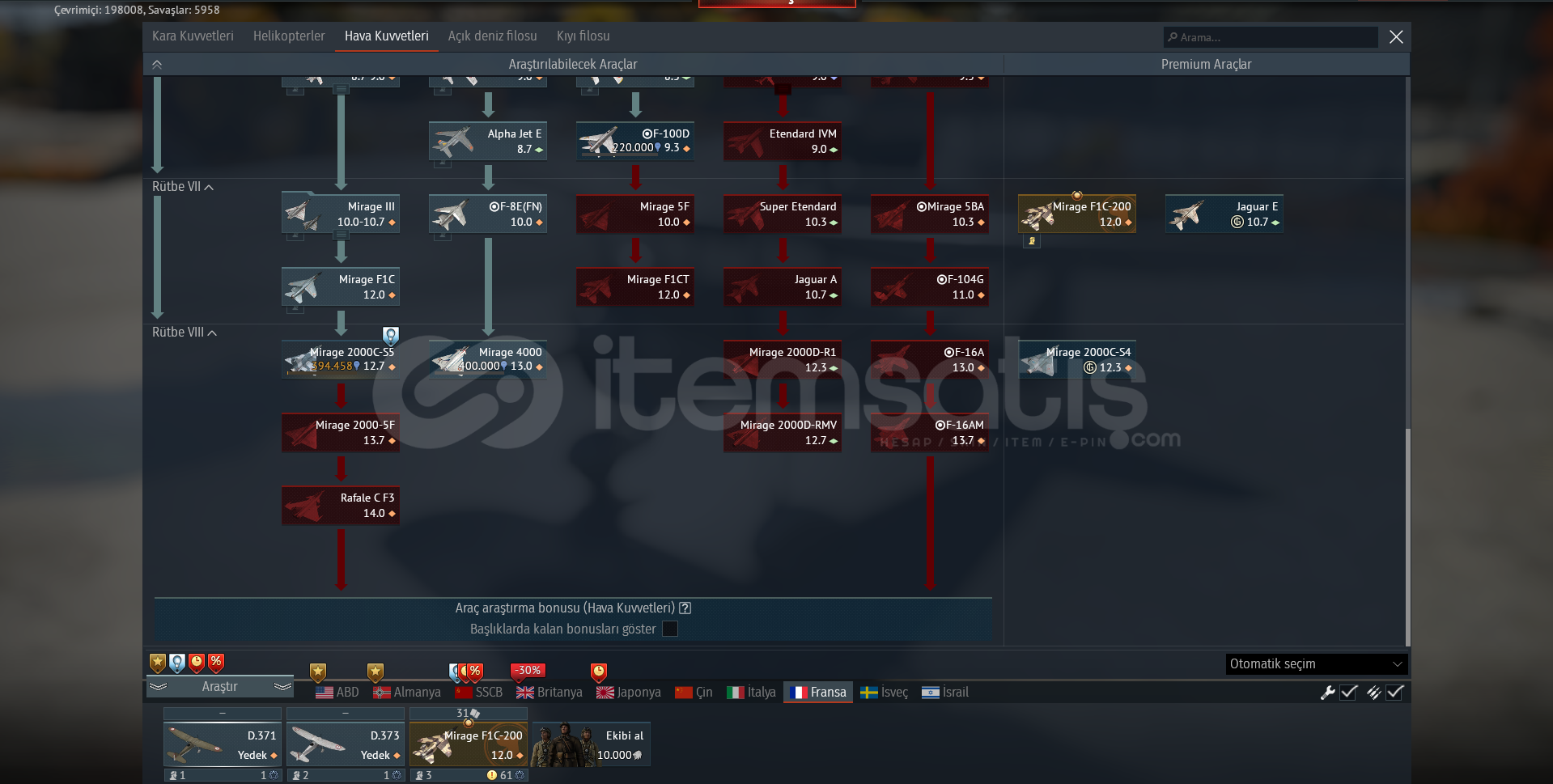This screenshot has width=1553, height=784.
Task: Switch nation to İtalya
Action: [751, 693]
